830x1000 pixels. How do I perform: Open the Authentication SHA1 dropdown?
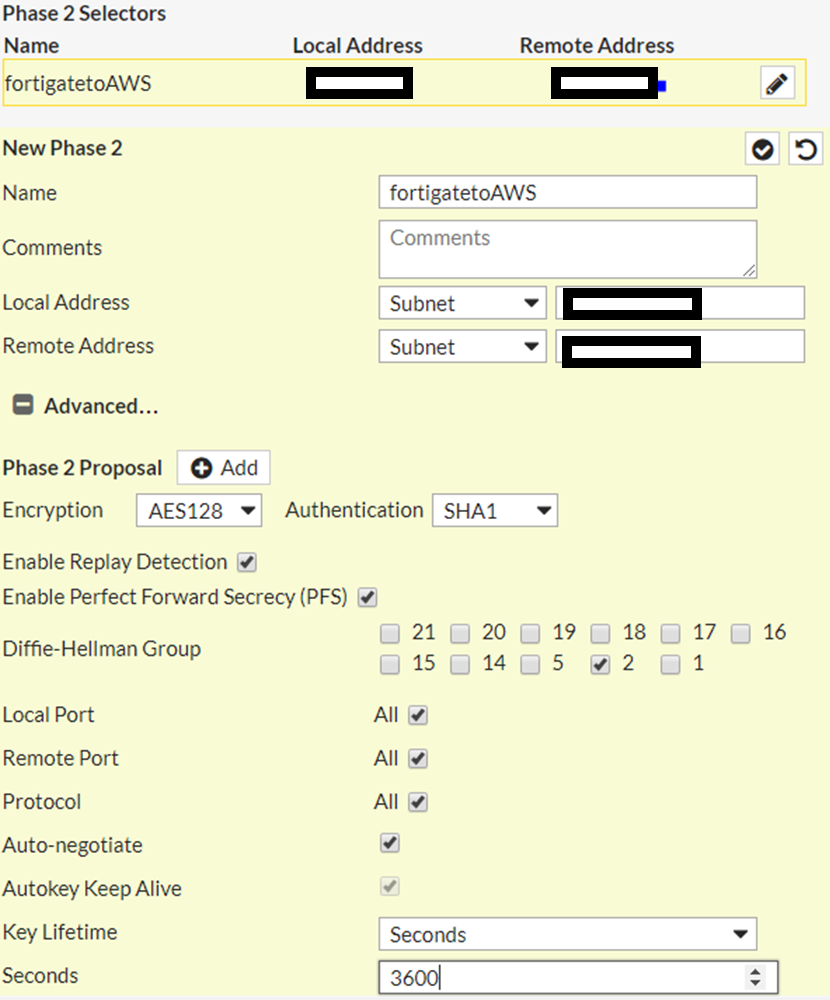495,511
